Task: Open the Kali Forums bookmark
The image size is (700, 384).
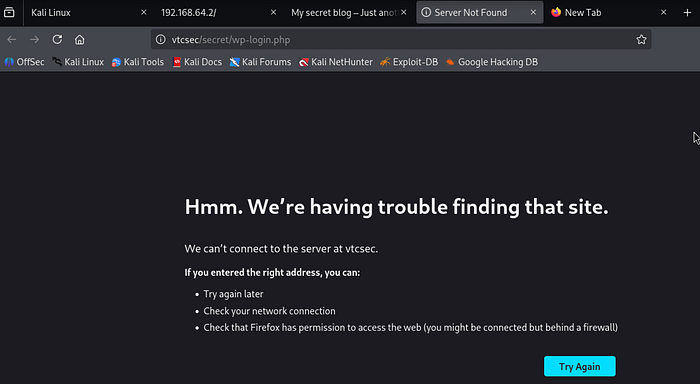Action: (x=260, y=62)
